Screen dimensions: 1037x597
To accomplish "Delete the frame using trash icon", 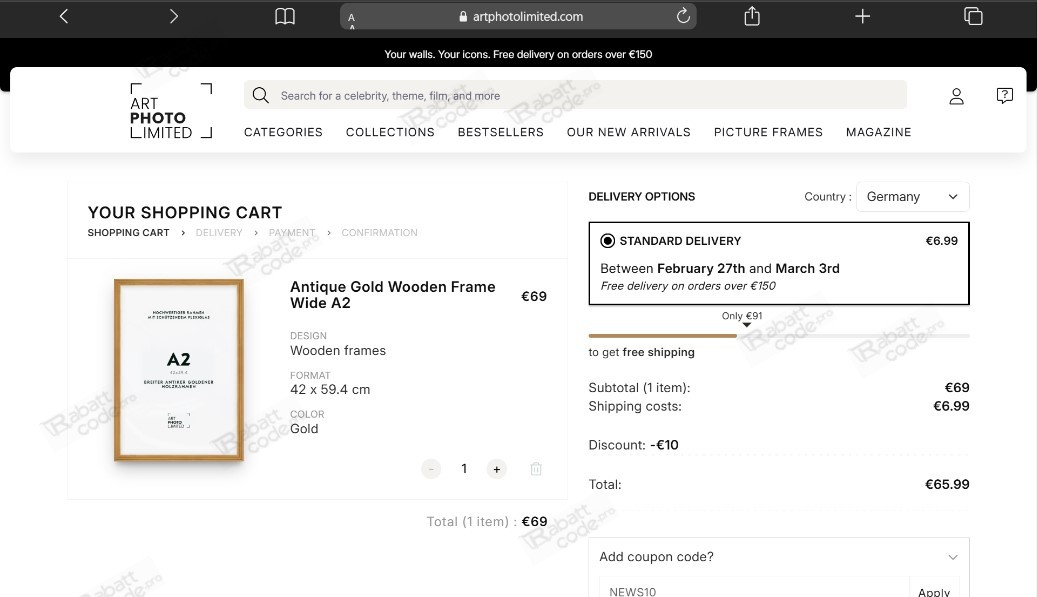I will coord(536,469).
